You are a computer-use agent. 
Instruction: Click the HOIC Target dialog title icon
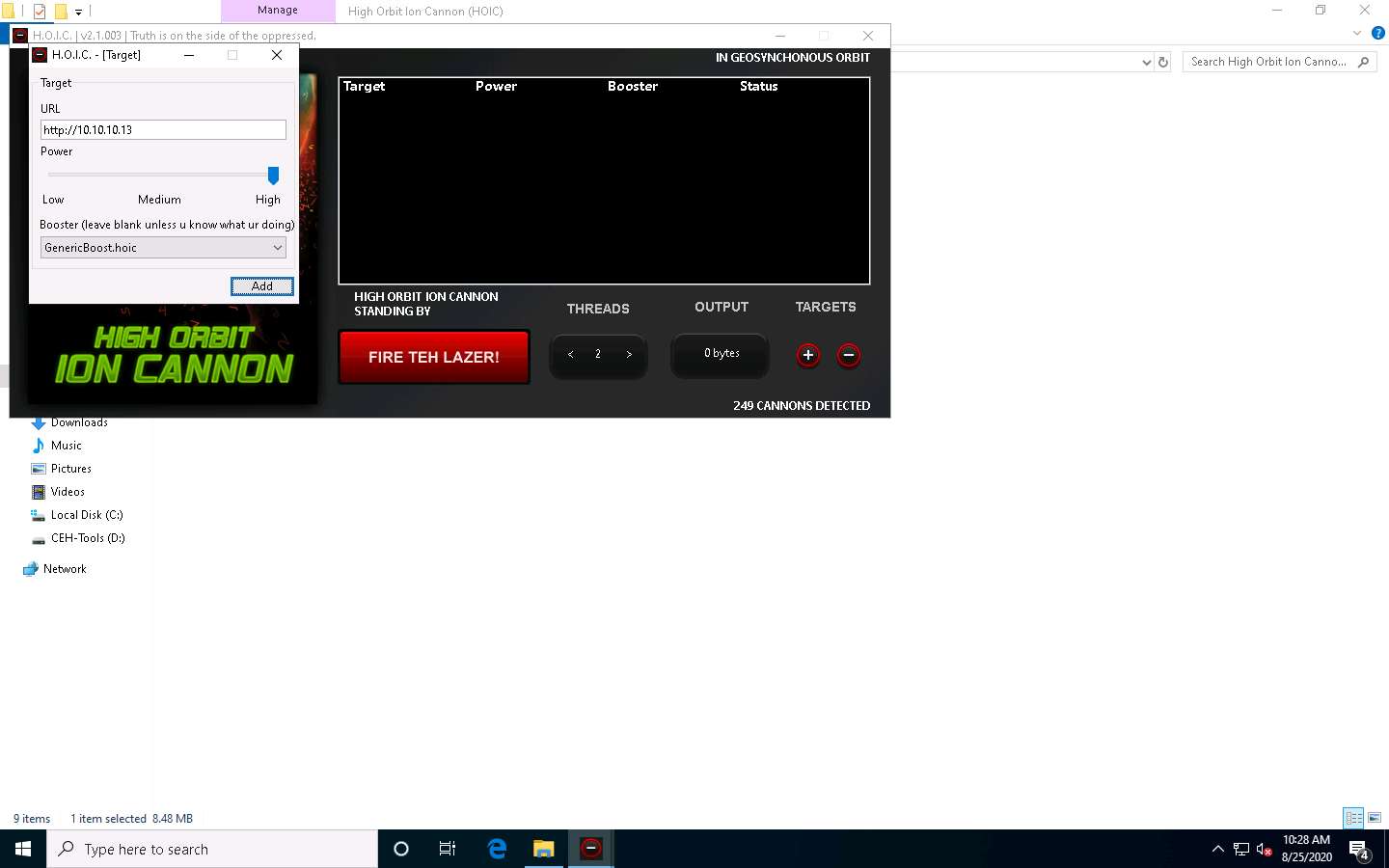[x=40, y=55]
